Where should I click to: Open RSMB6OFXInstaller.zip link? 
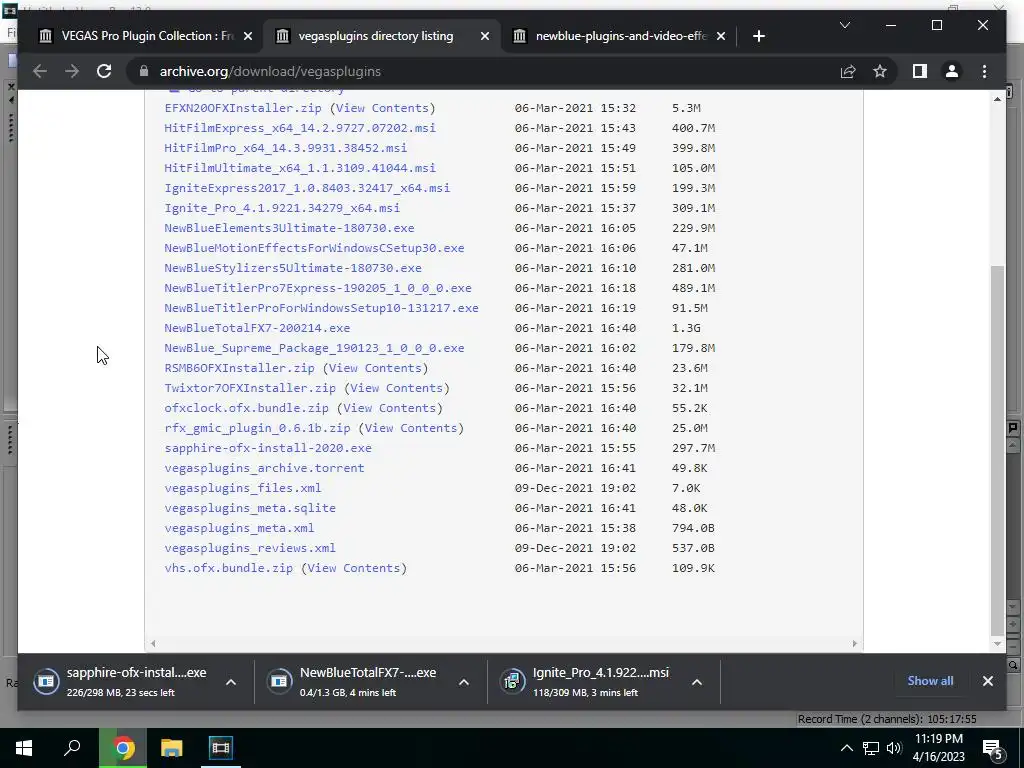click(x=239, y=368)
